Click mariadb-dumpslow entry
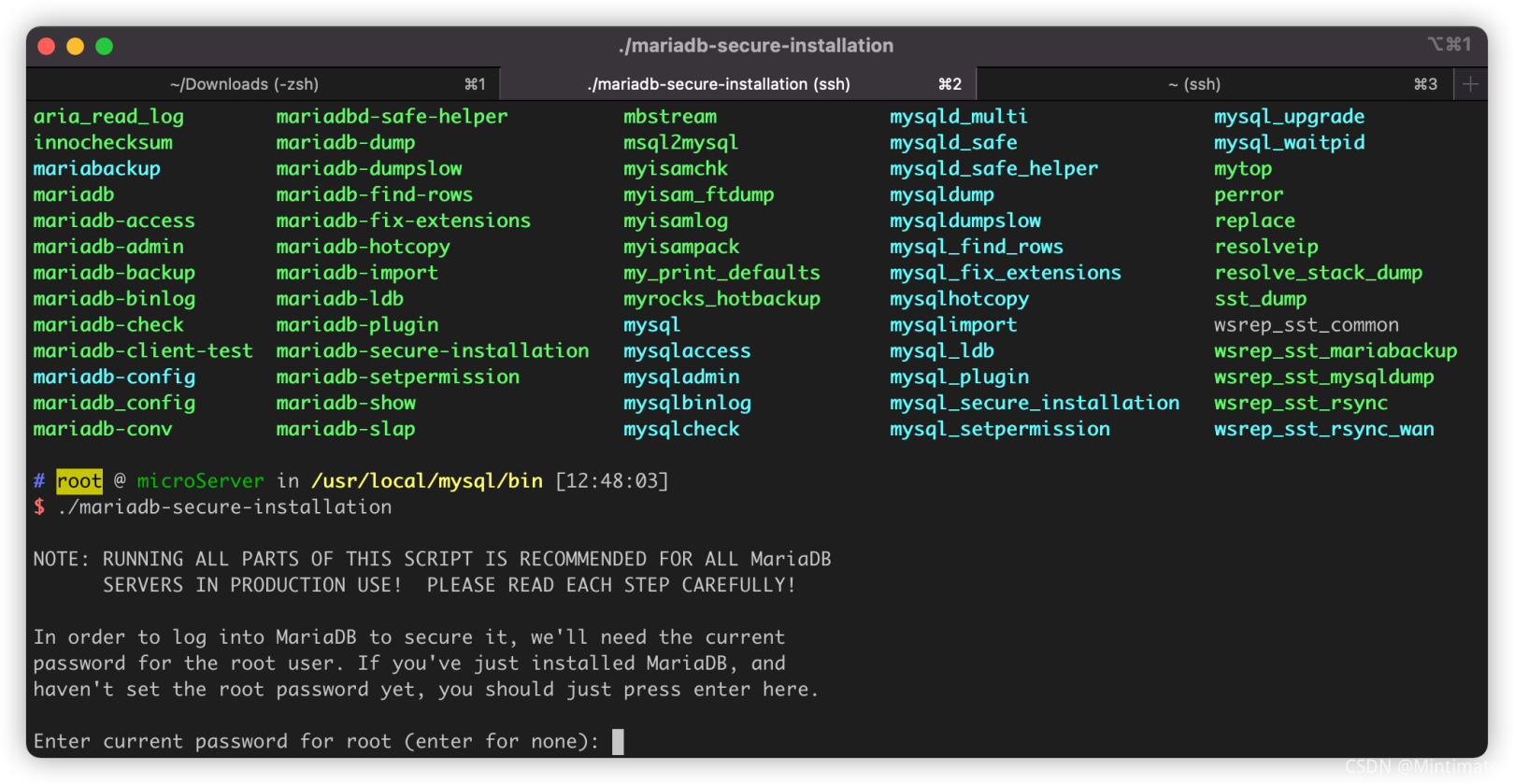 369,169
